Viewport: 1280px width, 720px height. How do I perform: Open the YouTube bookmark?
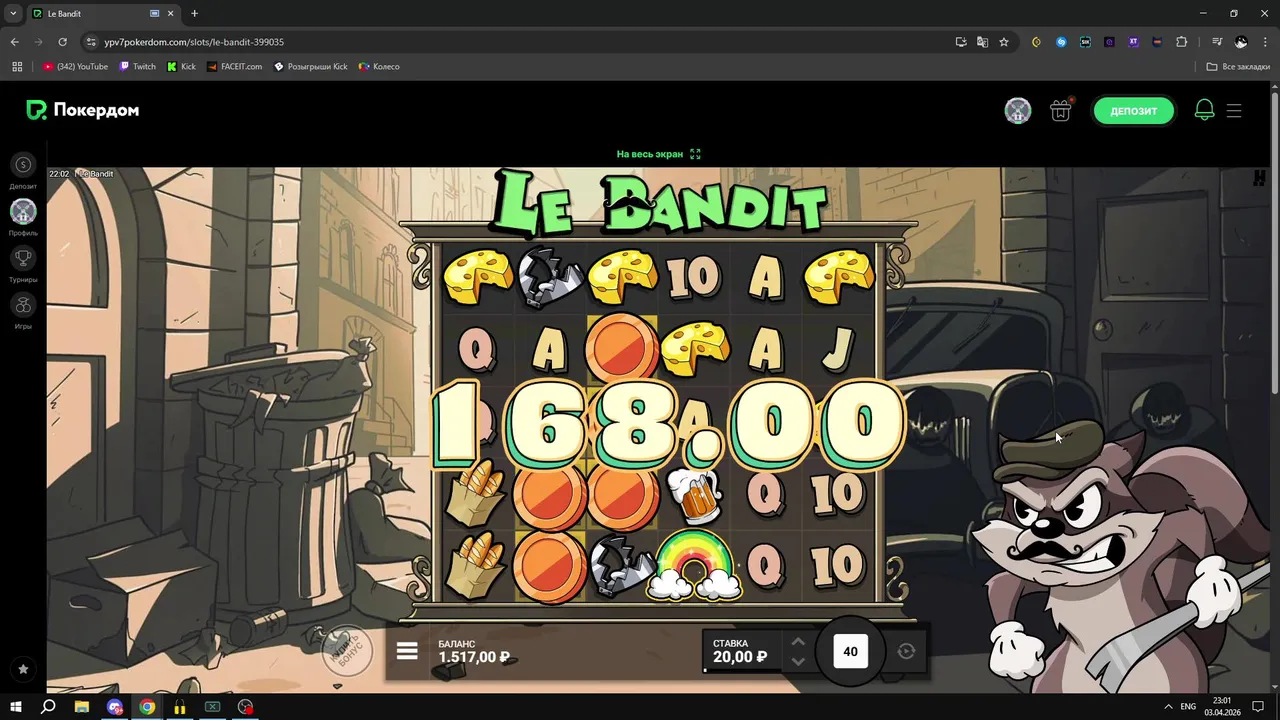point(75,67)
